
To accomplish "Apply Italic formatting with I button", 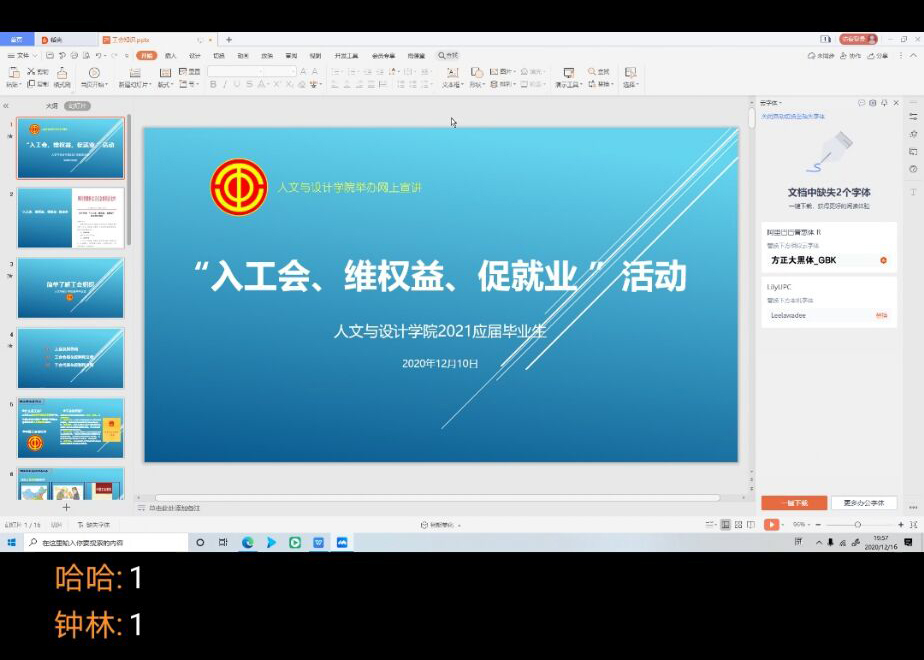I will (x=225, y=85).
